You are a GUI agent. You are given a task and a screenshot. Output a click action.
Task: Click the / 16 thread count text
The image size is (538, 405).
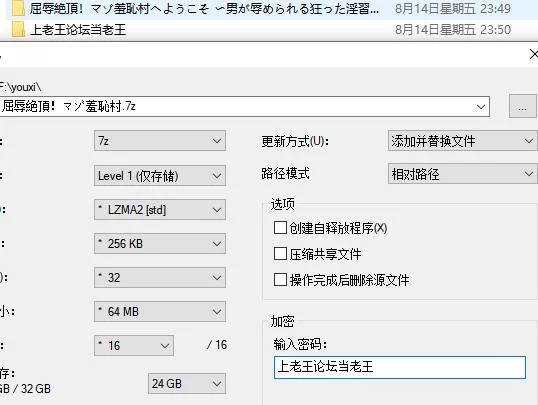217,345
